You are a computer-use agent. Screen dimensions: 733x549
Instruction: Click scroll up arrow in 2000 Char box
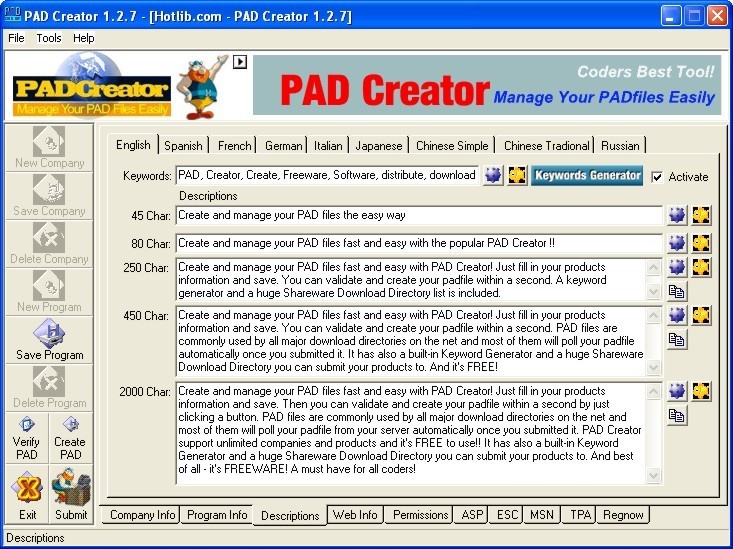tap(653, 391)
